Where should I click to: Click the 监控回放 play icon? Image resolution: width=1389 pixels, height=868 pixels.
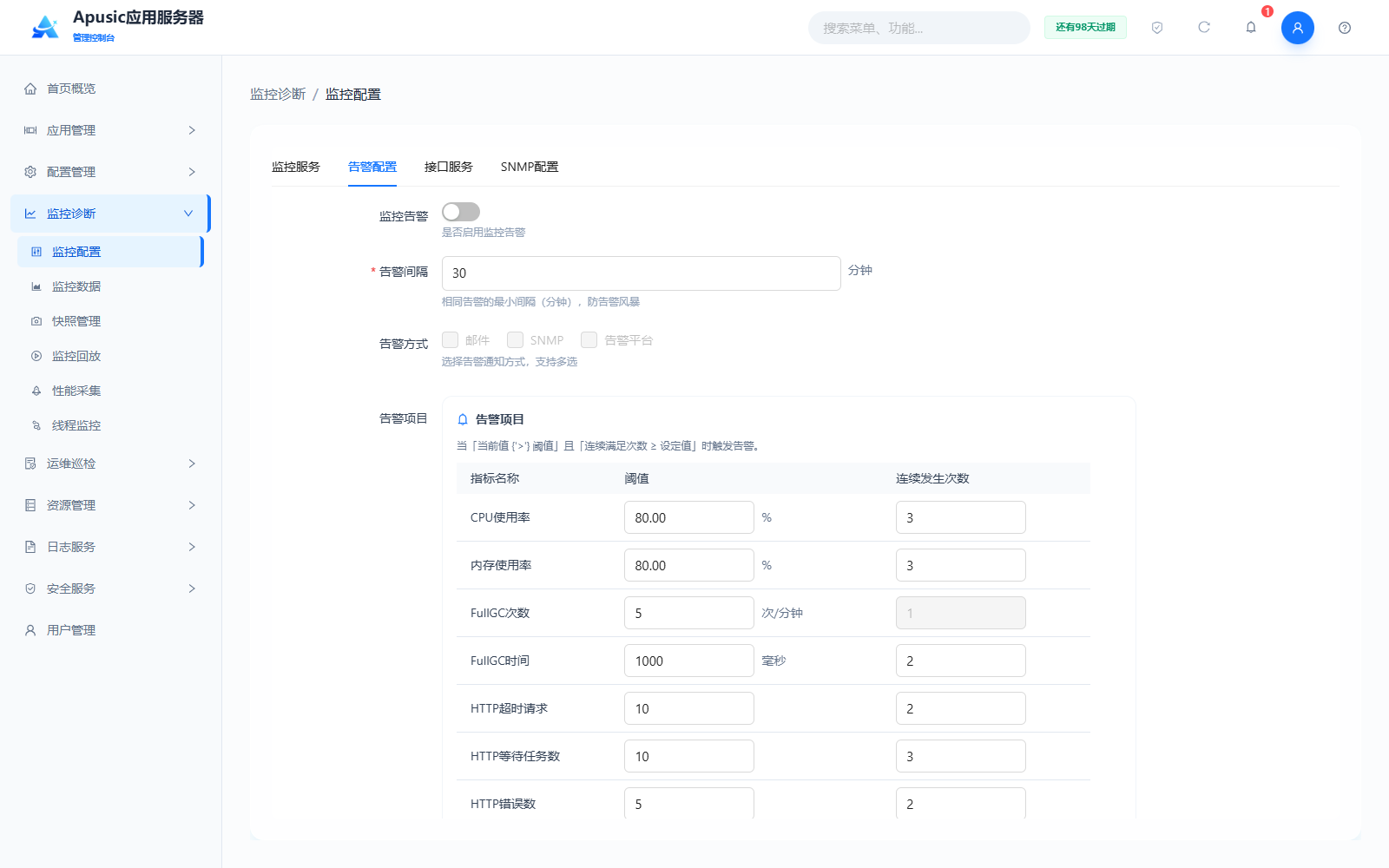[36, 356]
